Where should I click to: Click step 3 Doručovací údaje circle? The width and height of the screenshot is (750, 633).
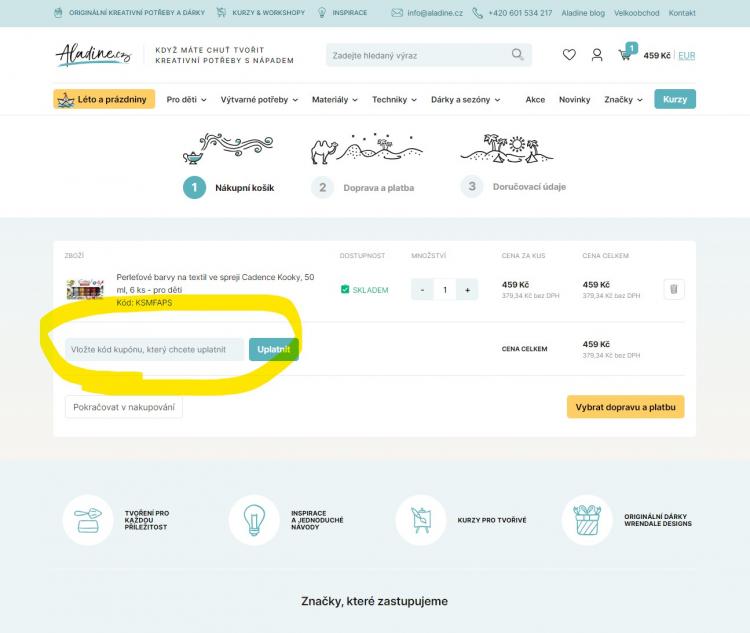472,187
